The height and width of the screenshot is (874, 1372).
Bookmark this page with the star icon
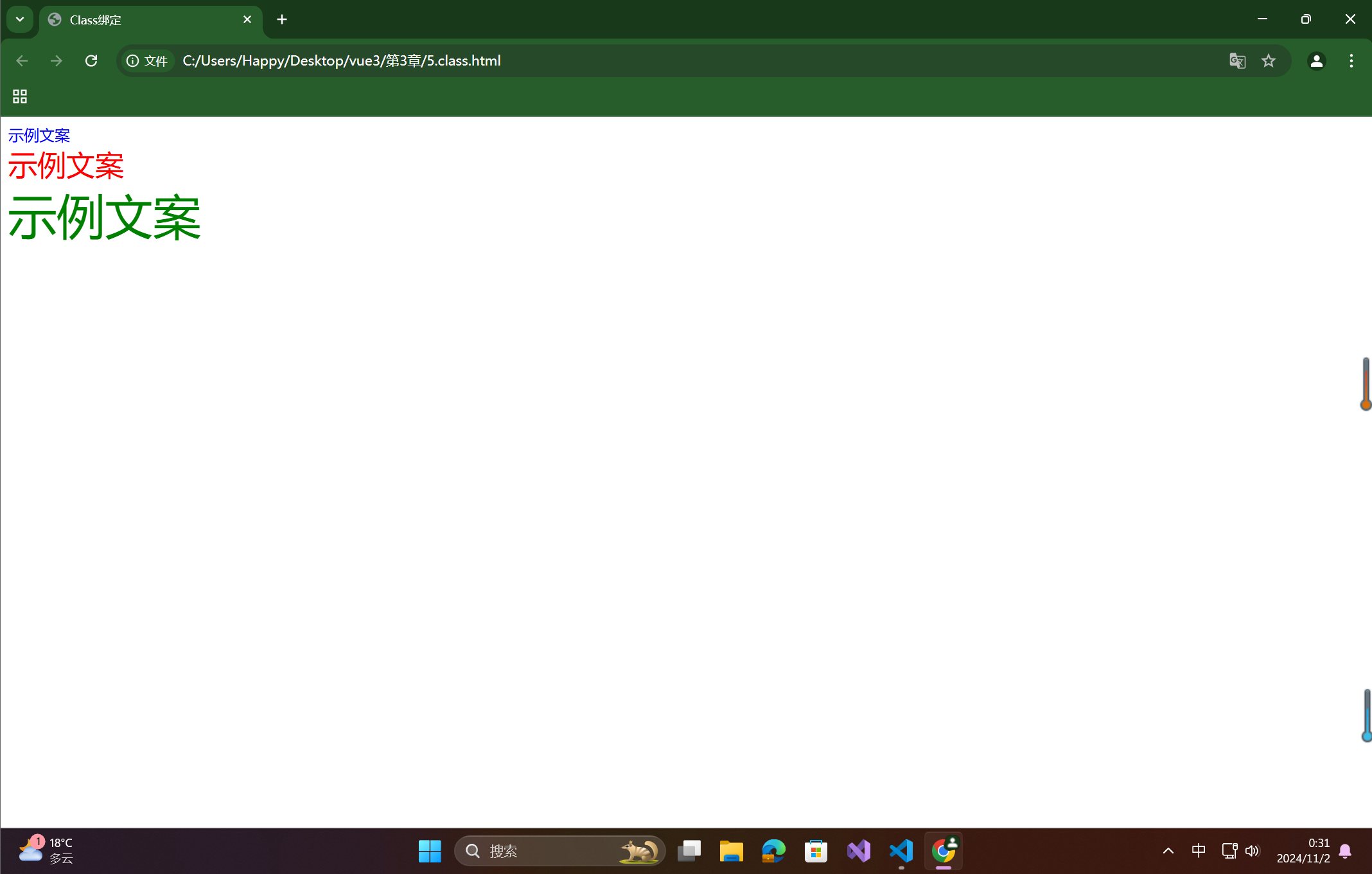[1268, 60]
